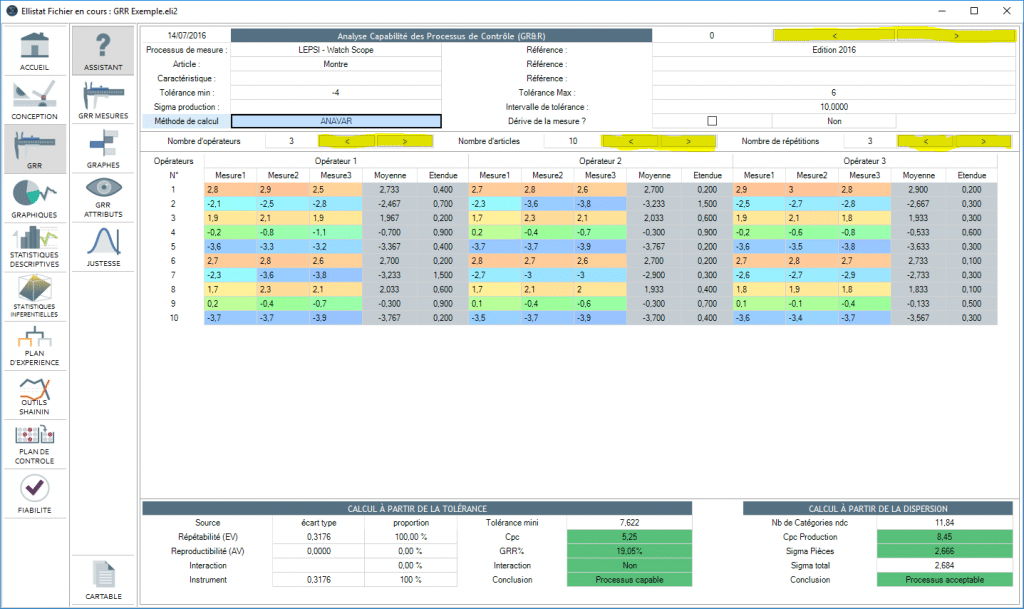Click the date 14/07/2016
Image resolution: width=1024 pixels, height=609 pixels.
(187, 35)
